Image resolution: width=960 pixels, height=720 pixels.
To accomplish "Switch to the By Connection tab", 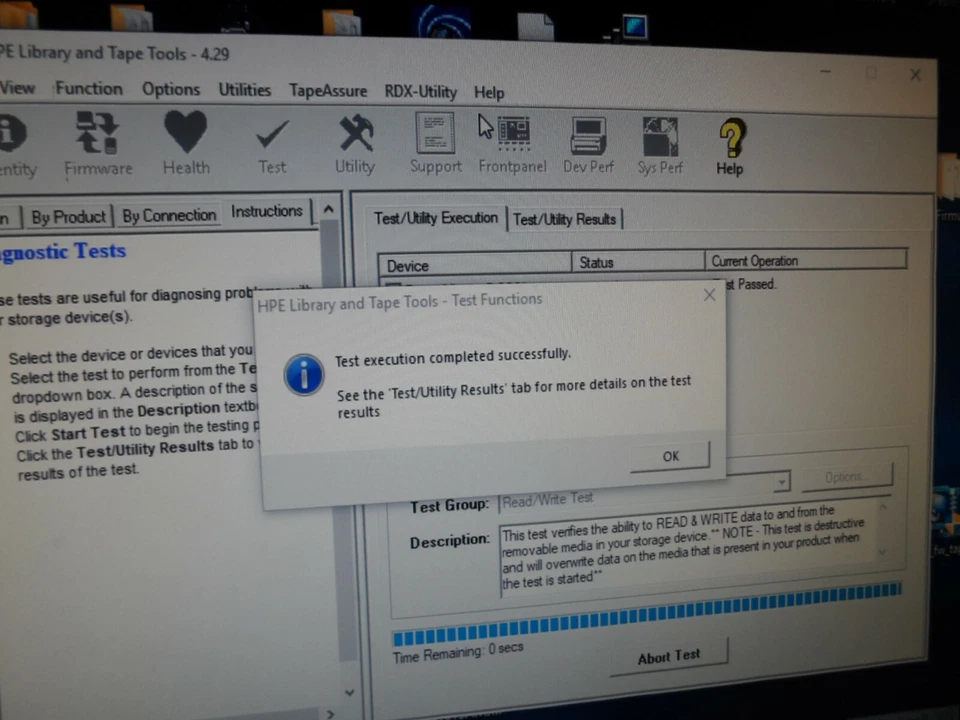I will pyautogui.click(x=169, y=216).
